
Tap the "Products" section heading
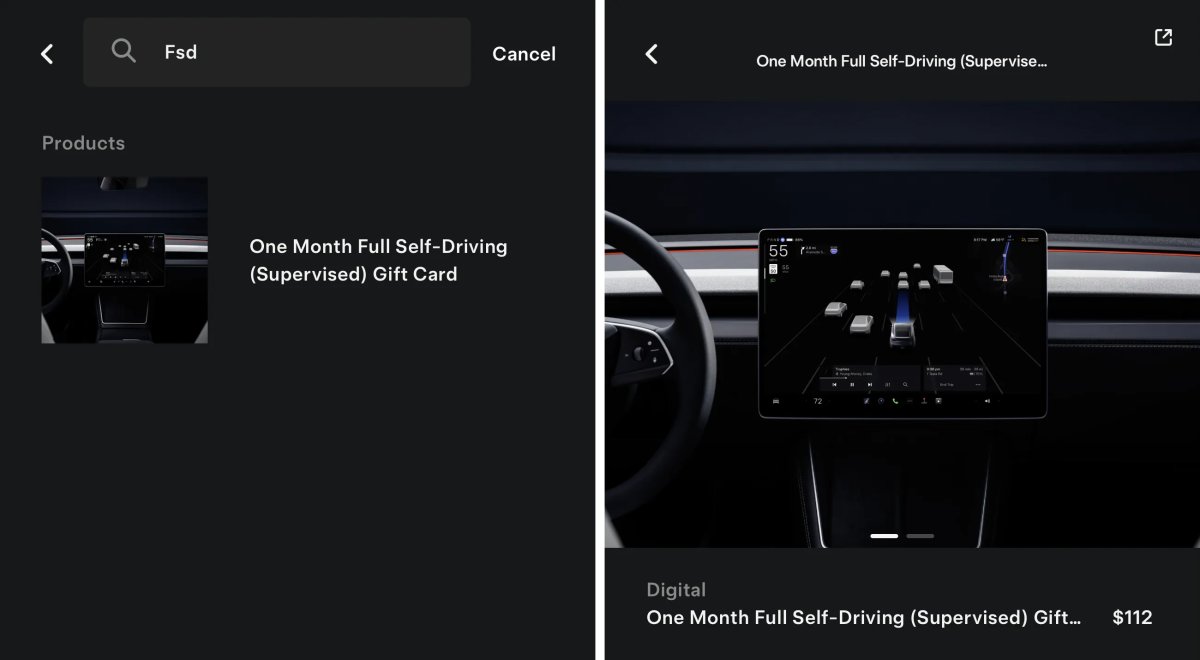pyautogui.click(x=83, y=143)
